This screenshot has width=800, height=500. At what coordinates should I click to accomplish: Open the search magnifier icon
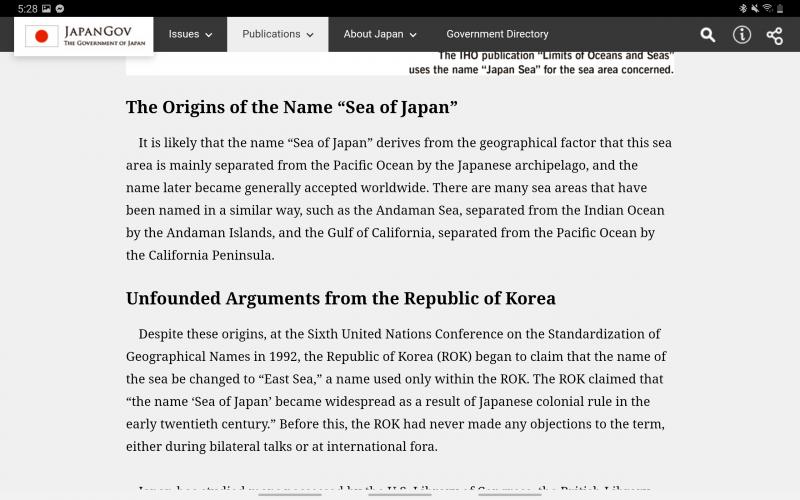[x=708, y=35]
